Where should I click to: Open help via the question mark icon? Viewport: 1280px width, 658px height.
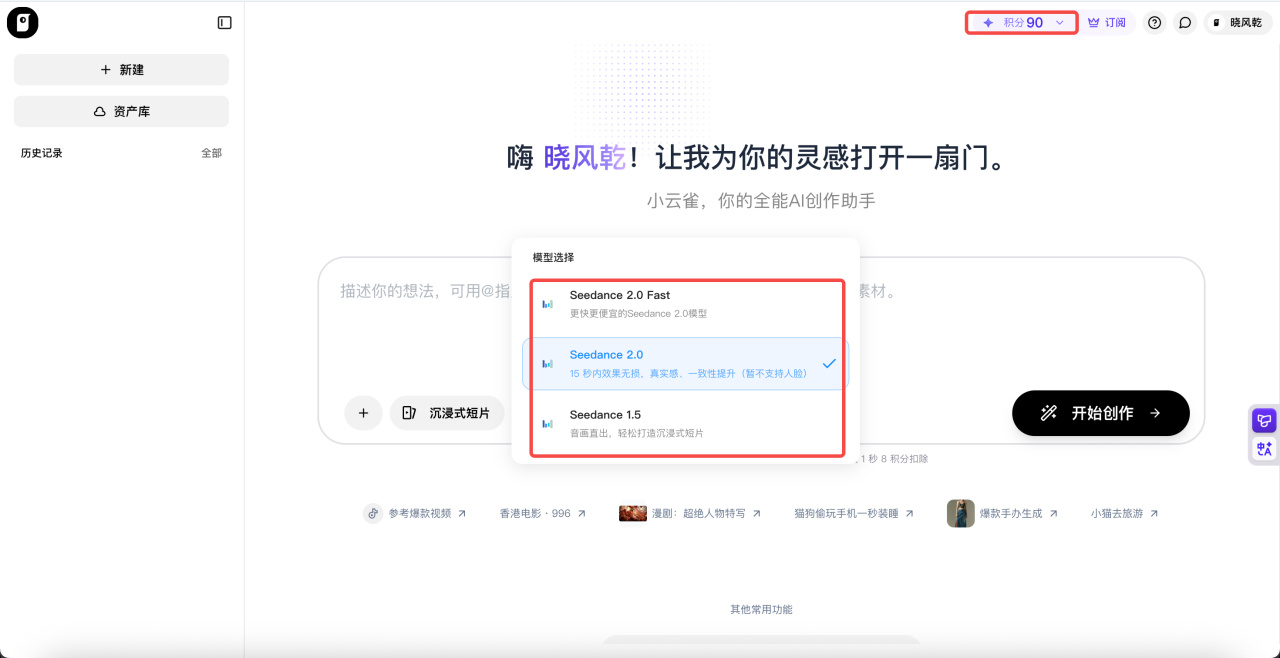[x=1155, y=22]
